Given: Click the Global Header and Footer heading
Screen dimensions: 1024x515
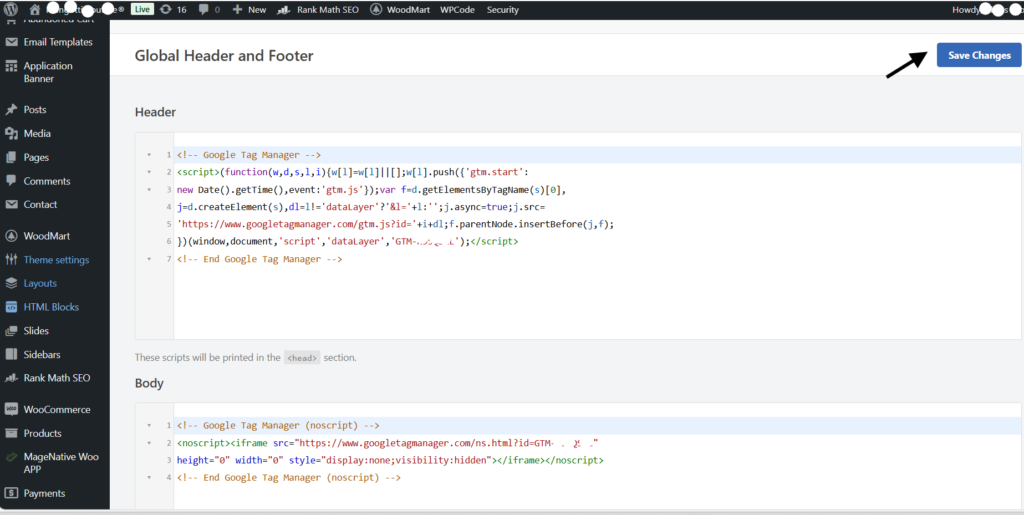Looking at the screenshot, I should pyautogui.click(x=224, y=55).
